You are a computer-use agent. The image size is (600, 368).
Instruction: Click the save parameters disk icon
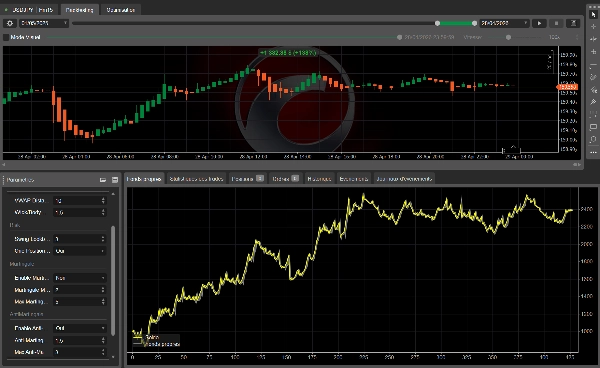(115, 180)
